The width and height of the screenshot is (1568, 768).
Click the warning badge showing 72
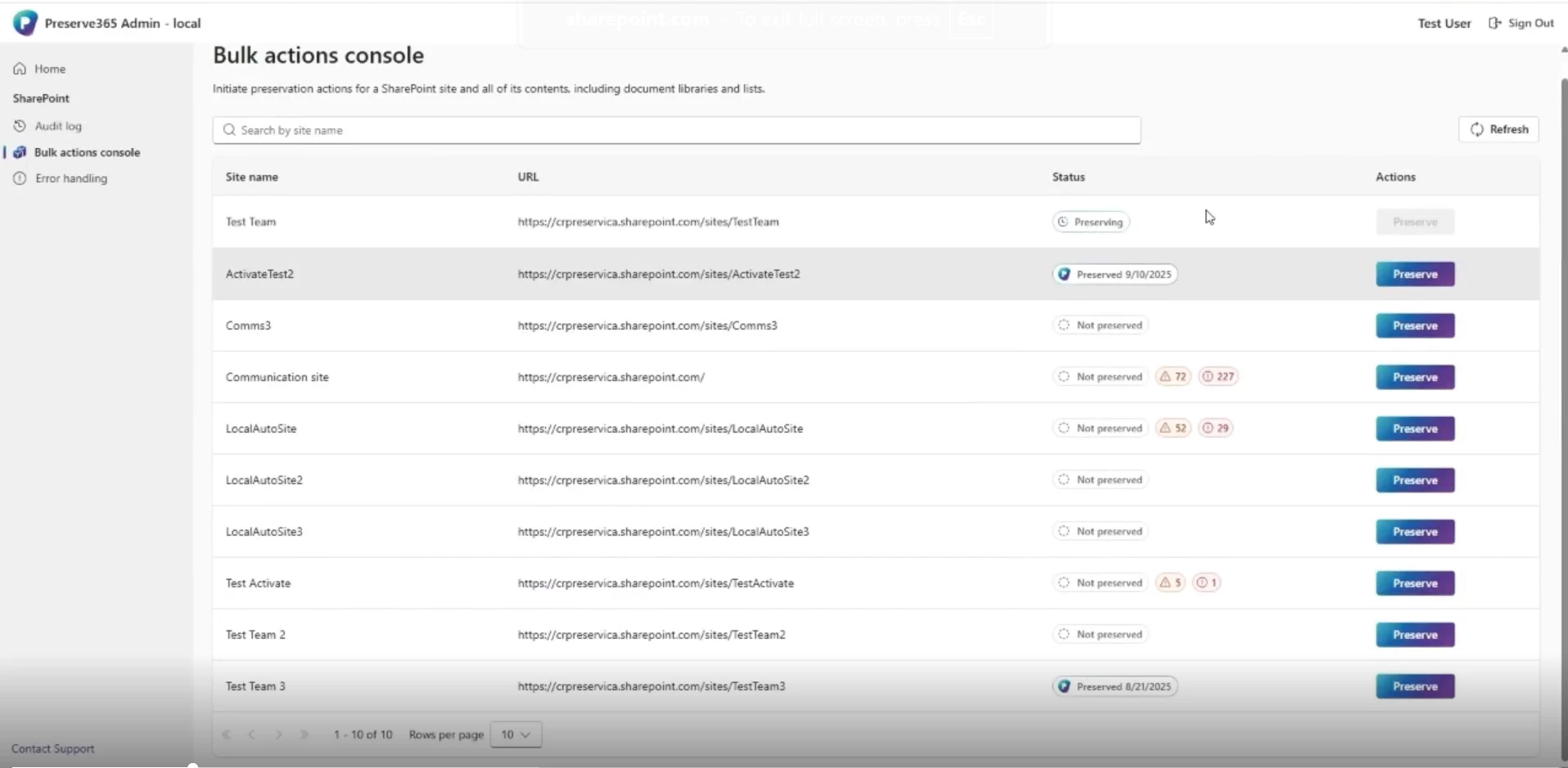click(1173, 377)
